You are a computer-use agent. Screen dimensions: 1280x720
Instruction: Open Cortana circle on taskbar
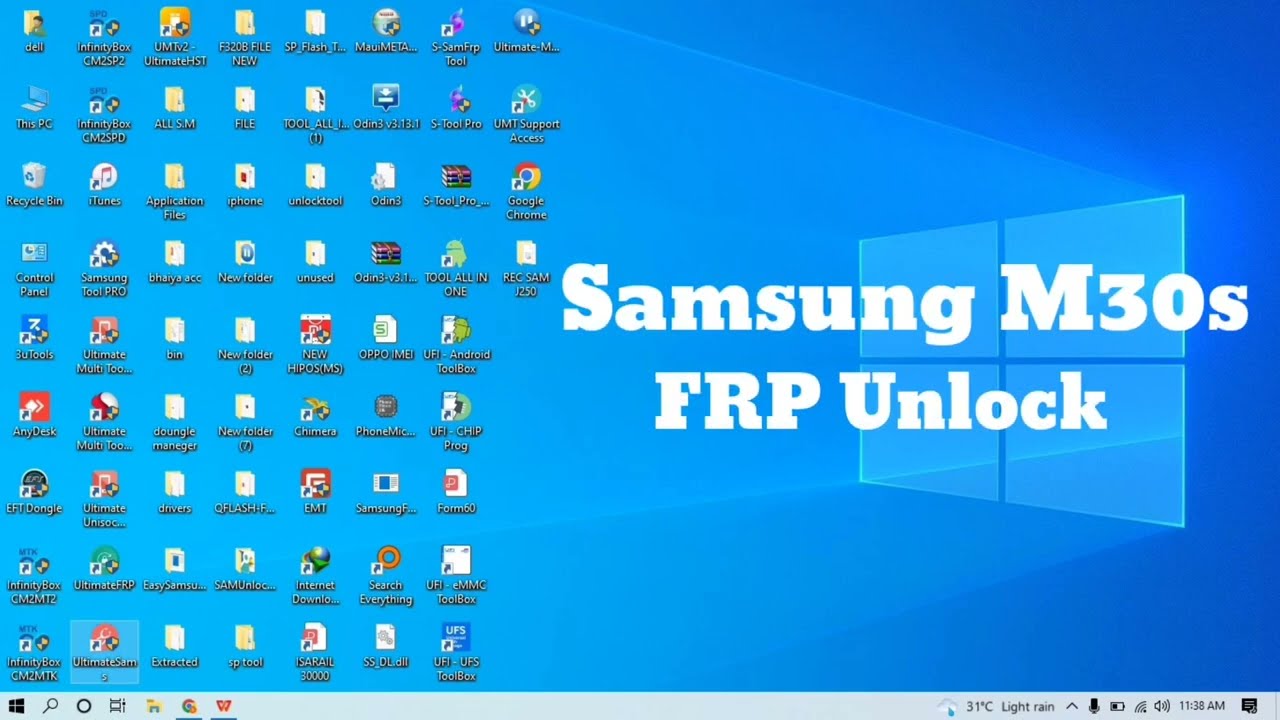click(x=84, y=706)
